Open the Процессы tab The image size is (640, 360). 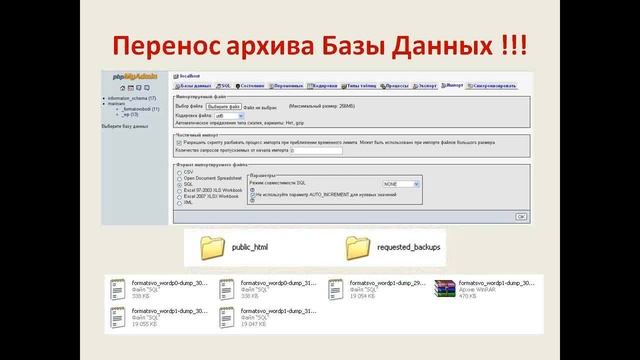(x=394, y=86)
